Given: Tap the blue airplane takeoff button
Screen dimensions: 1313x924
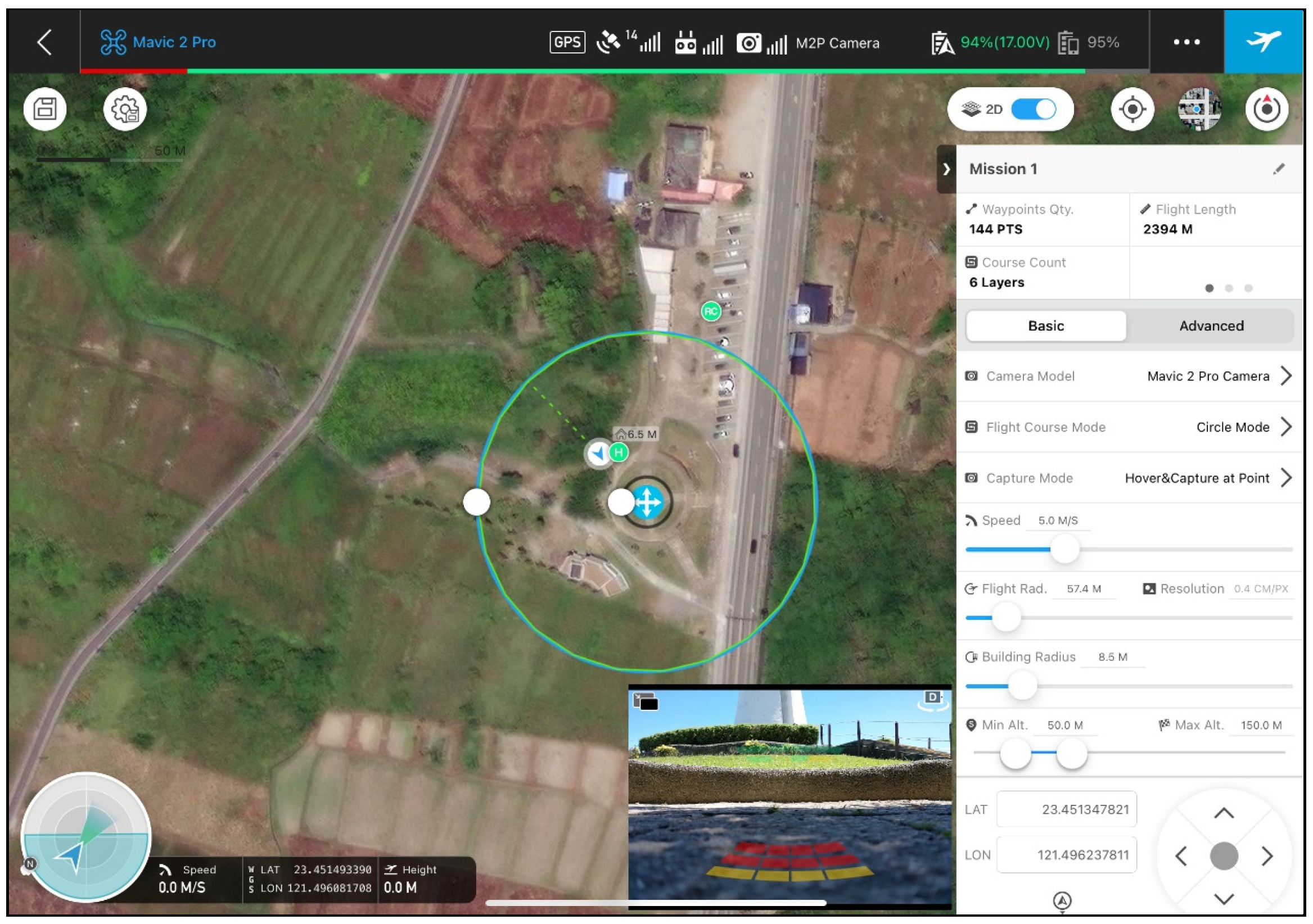Looking at the screenshot, I should (x=1263, y=42).
